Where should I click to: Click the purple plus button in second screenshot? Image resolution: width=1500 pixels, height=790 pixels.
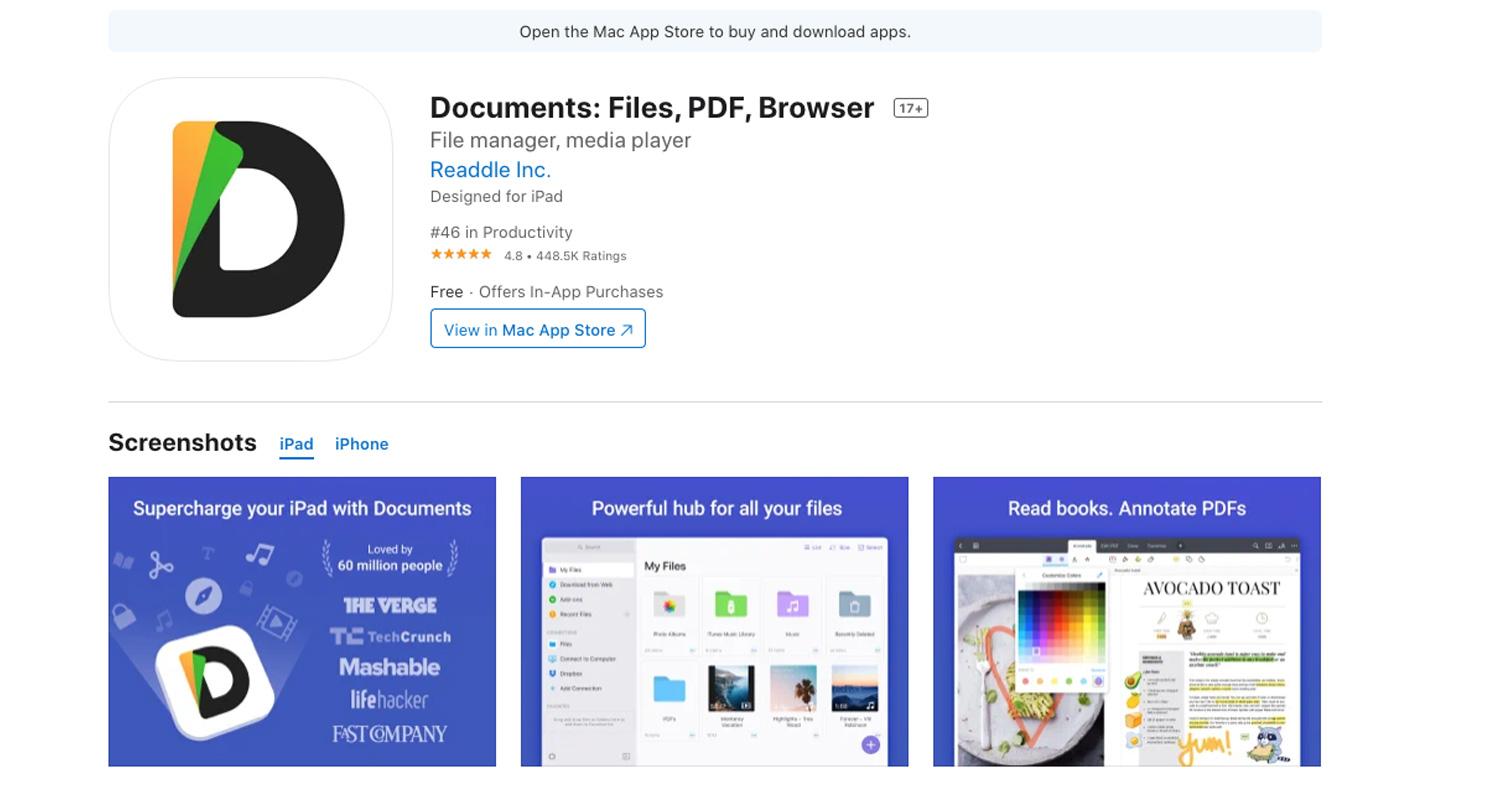870,744
